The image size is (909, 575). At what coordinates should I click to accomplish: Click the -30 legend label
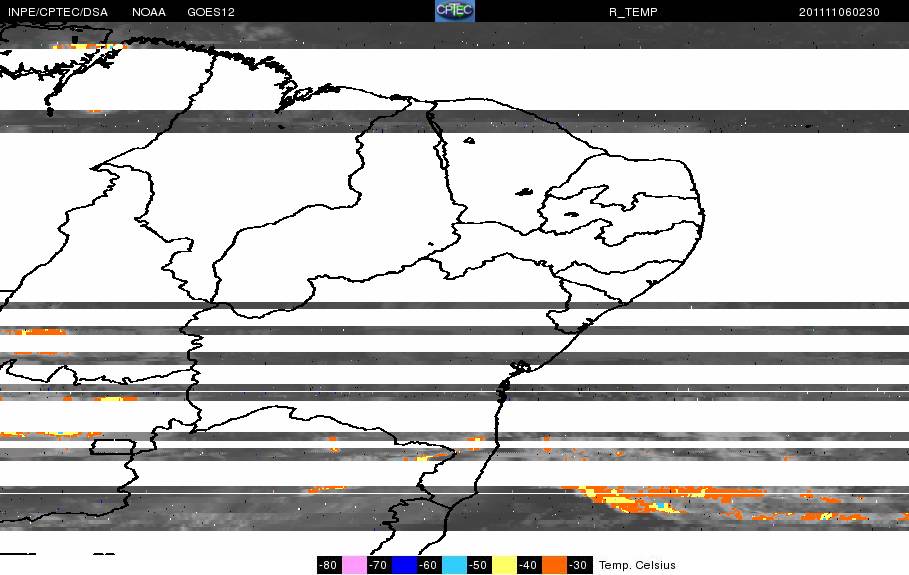579,565
